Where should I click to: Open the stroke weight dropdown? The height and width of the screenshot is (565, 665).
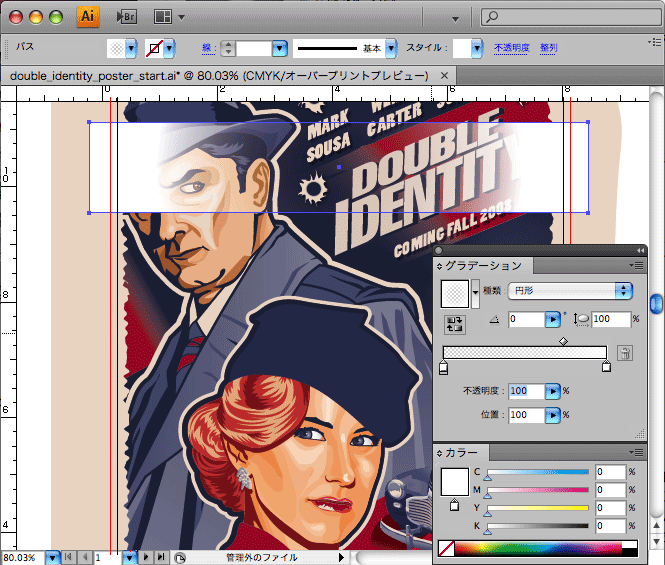279,48
